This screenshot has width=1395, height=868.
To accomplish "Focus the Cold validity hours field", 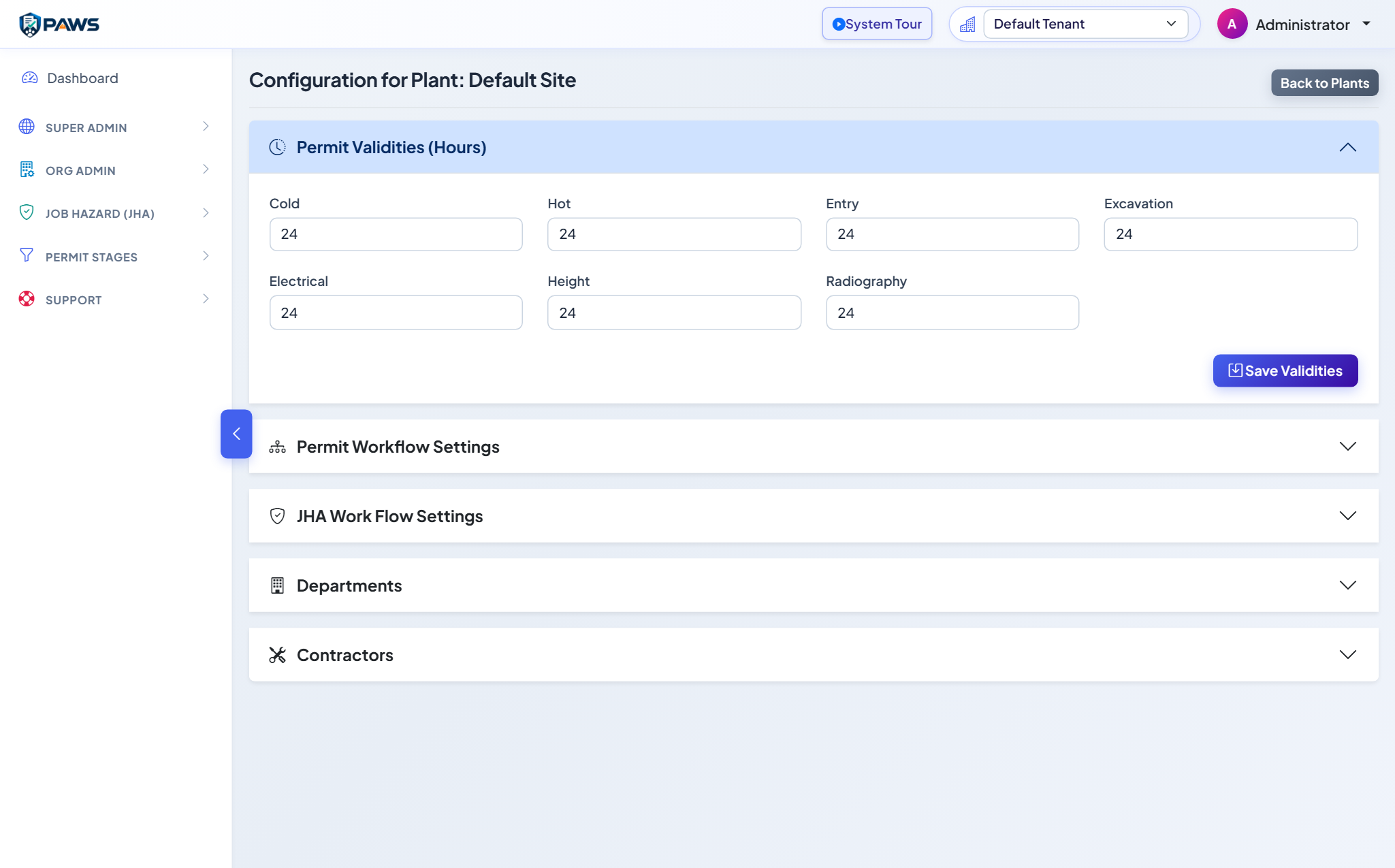I will [396, 234].
